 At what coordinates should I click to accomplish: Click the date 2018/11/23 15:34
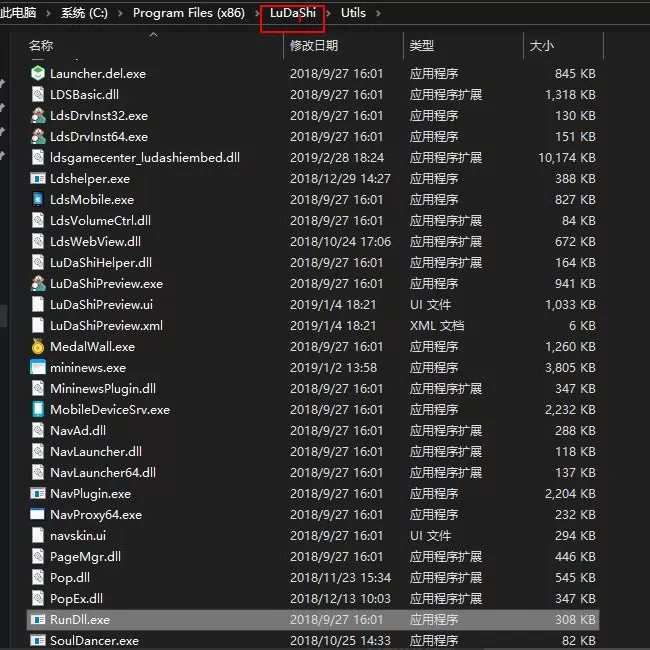(340, 577)
